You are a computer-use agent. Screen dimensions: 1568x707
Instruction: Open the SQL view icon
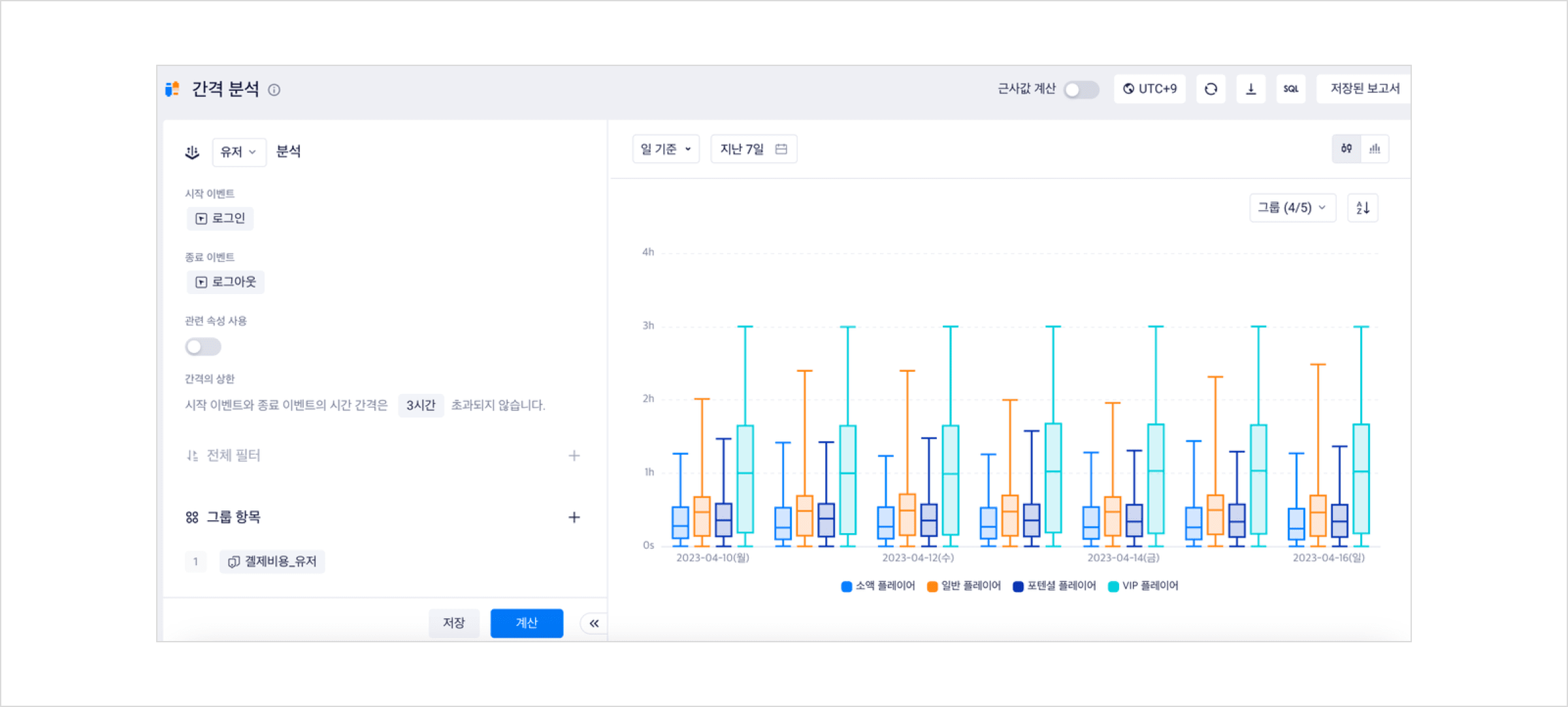[1290, 89]
